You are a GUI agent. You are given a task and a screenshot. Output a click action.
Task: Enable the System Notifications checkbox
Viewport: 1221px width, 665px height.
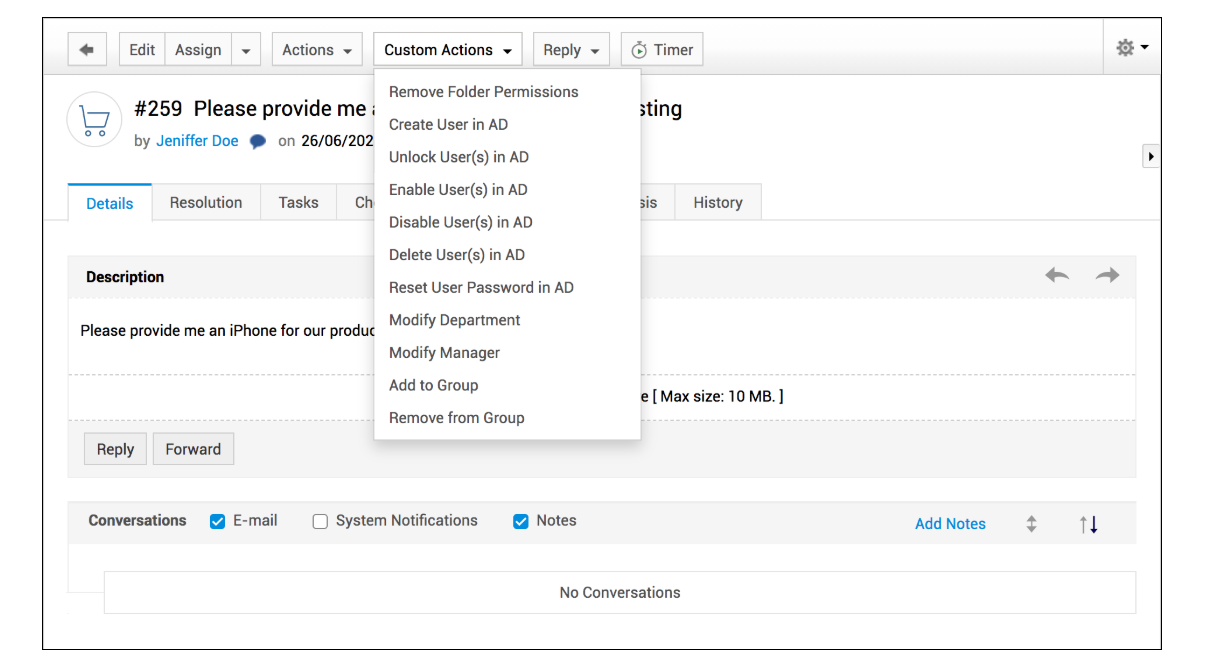pyautogui.click(x=320, y=521)
